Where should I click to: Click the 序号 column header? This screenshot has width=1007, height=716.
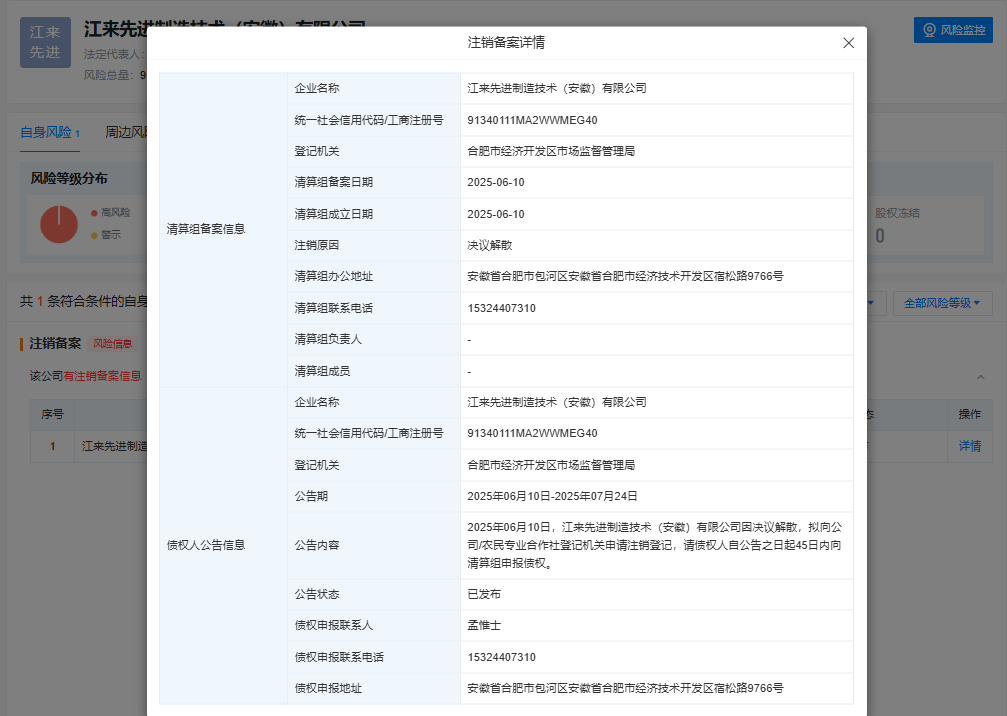point(52,415)
